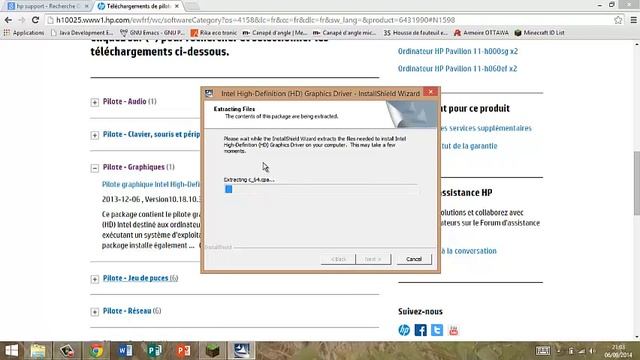Image resolution: width=640 pixels, height=360 pixels.
Task: Click the InstallShield title bar icon
Action: pos(209,93)
